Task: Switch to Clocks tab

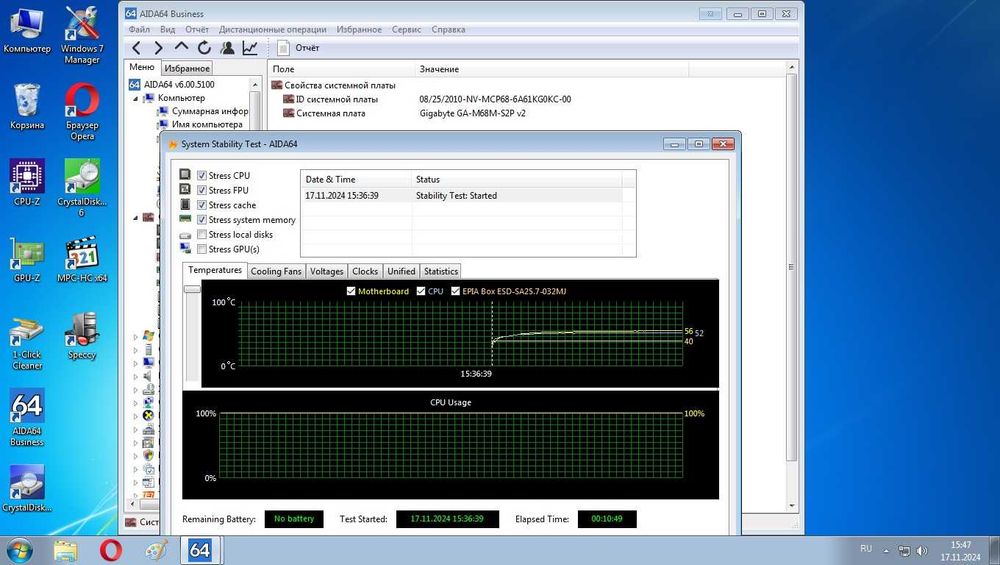Action: (x=365, y=271)
